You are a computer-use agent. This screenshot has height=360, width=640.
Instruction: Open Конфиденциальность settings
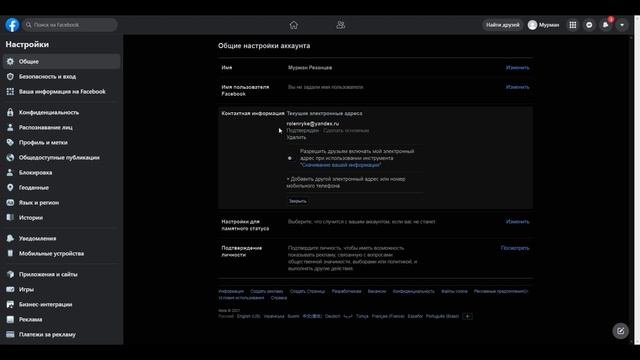(62, 112)
